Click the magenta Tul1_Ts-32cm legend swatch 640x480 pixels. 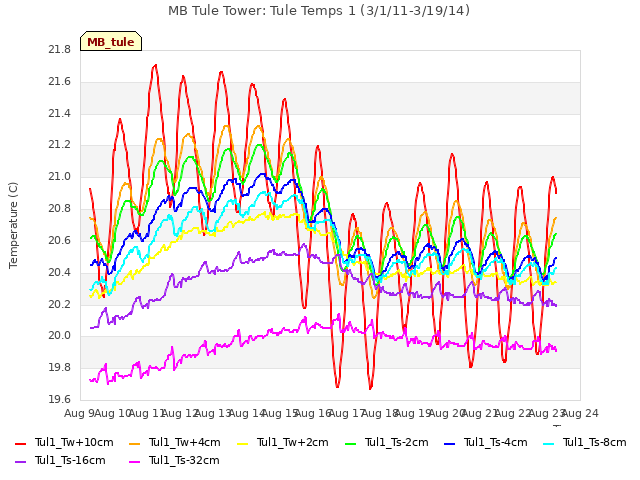click(x=134, y=461)
